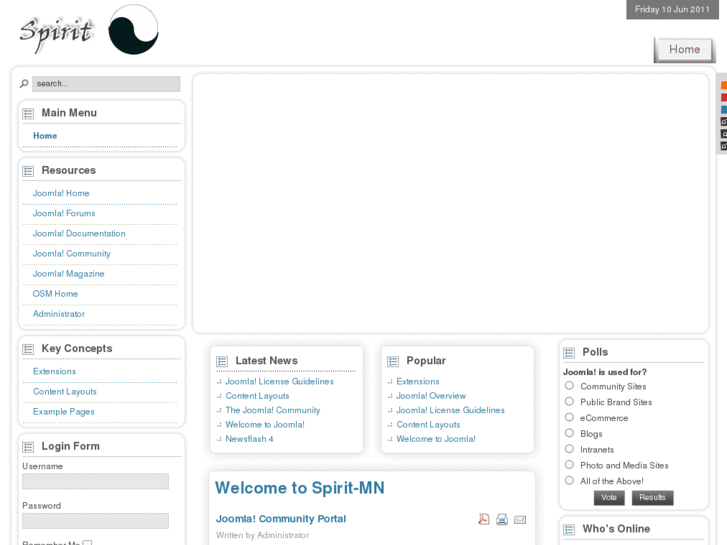Focus the search input field
This screenshot has width=727, height=545.
click(106, 84)
